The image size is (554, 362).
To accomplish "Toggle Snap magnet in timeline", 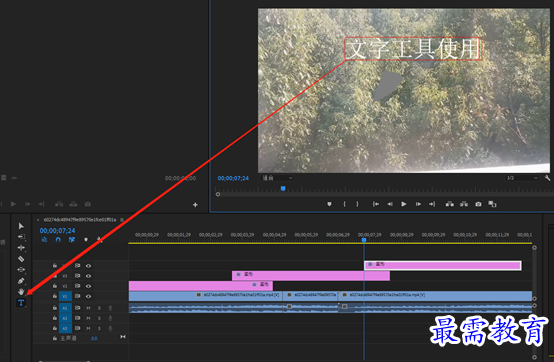I will coord(58,239).
